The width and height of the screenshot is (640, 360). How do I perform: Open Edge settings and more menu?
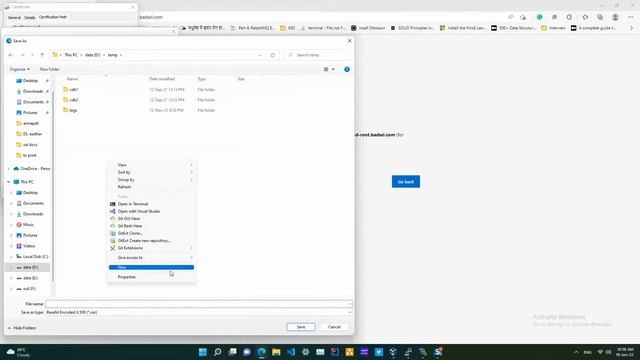click(631, 17)
